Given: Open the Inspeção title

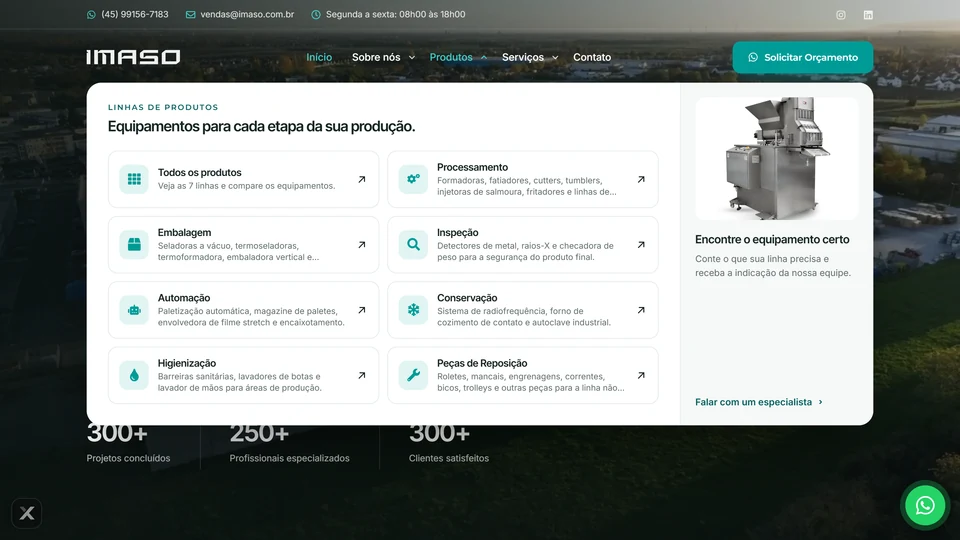Looking at the screenshot, I should pos(458,233).
